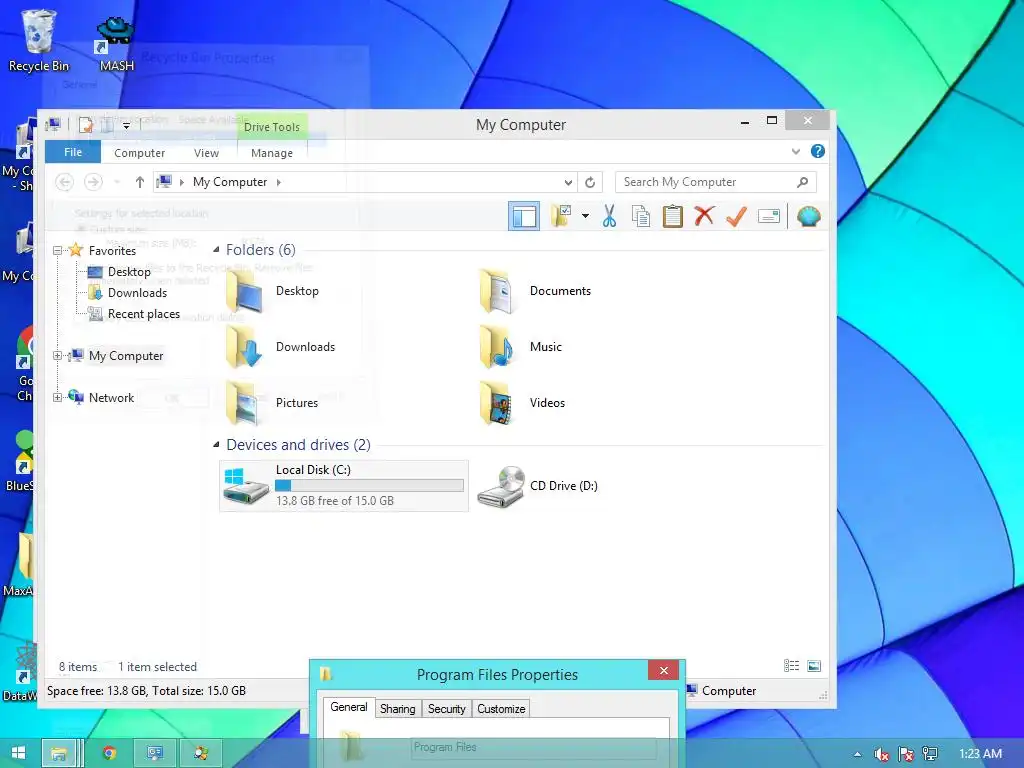Click the red X Delete icon
Viewport: 1024px width, 768px height.
point(704,216)
